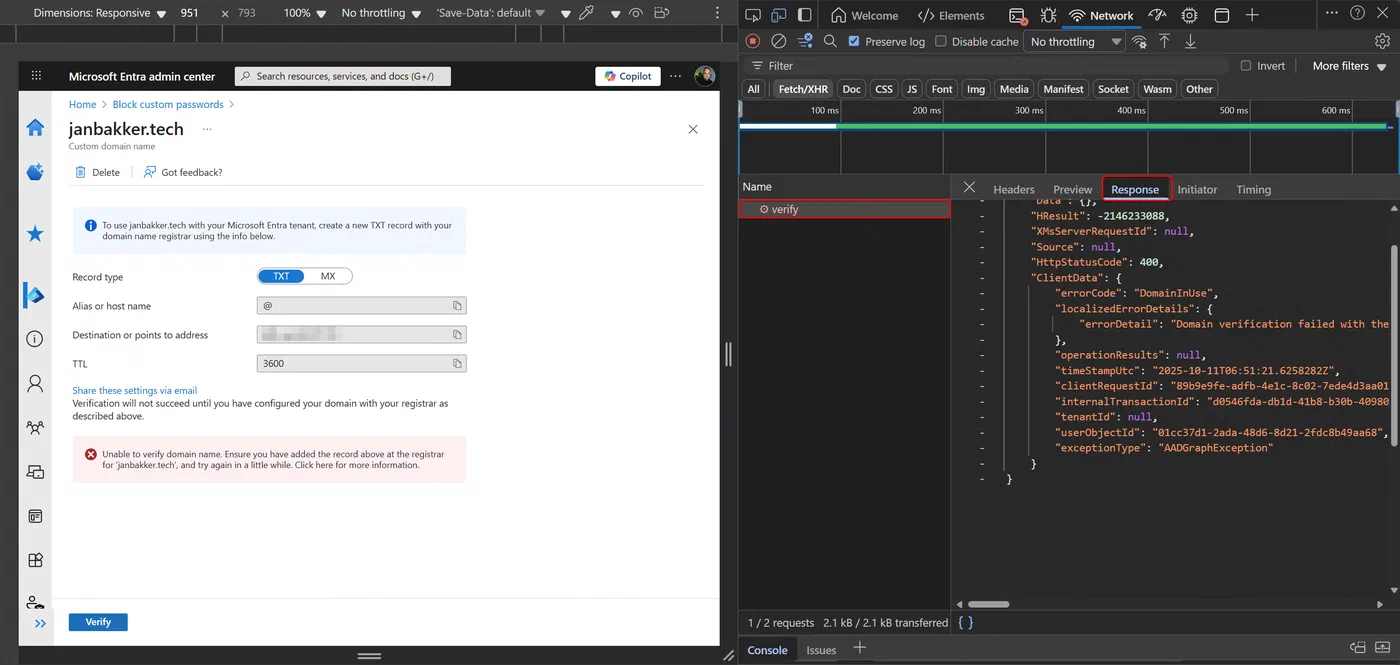Open the Memory chip tool icon

1190,15
